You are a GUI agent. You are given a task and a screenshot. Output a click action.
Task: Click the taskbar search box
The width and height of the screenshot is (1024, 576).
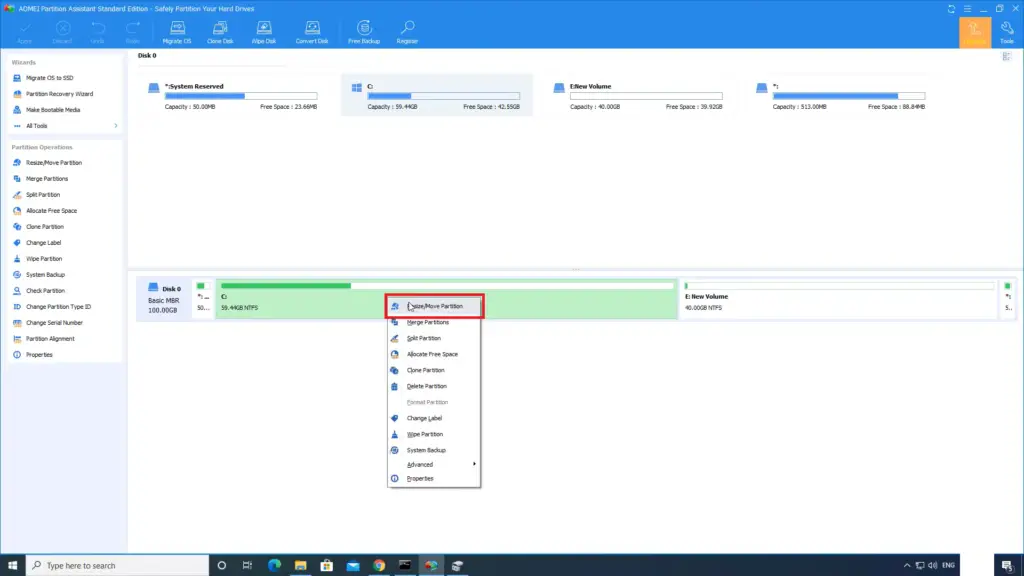tap(118, 566)
